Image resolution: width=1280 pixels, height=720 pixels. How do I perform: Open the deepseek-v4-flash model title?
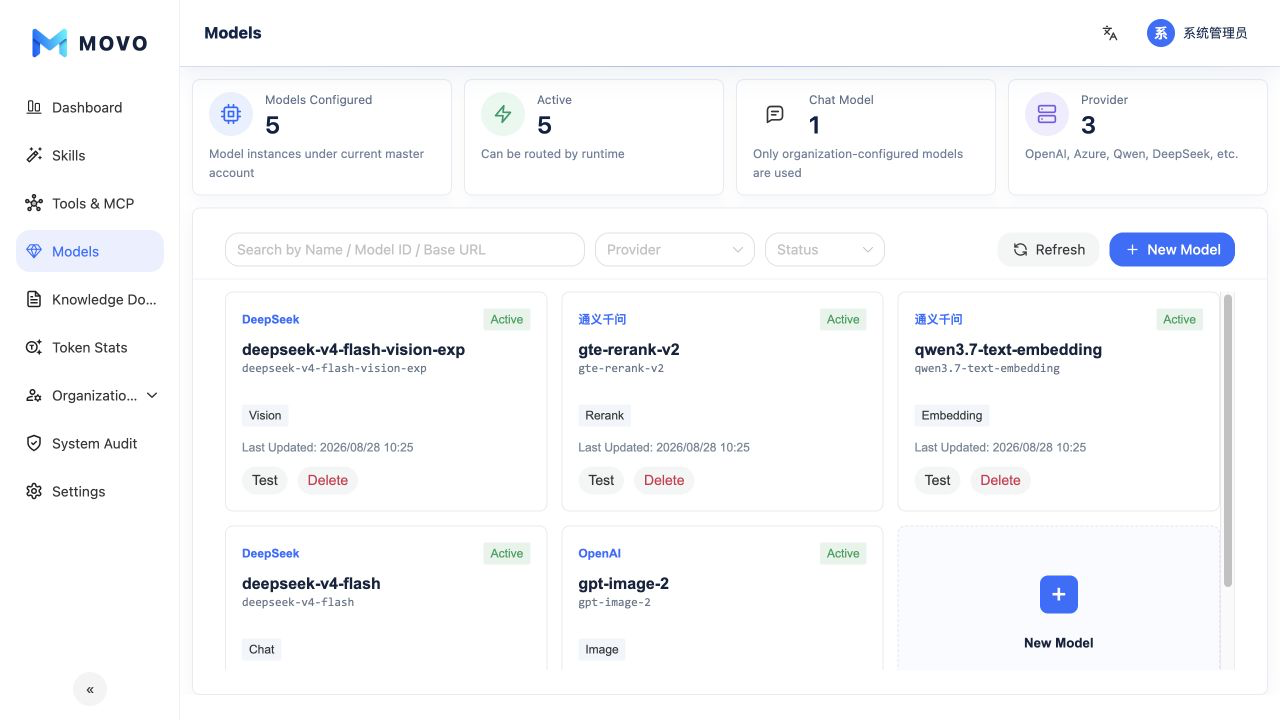[x=311, y=583]
